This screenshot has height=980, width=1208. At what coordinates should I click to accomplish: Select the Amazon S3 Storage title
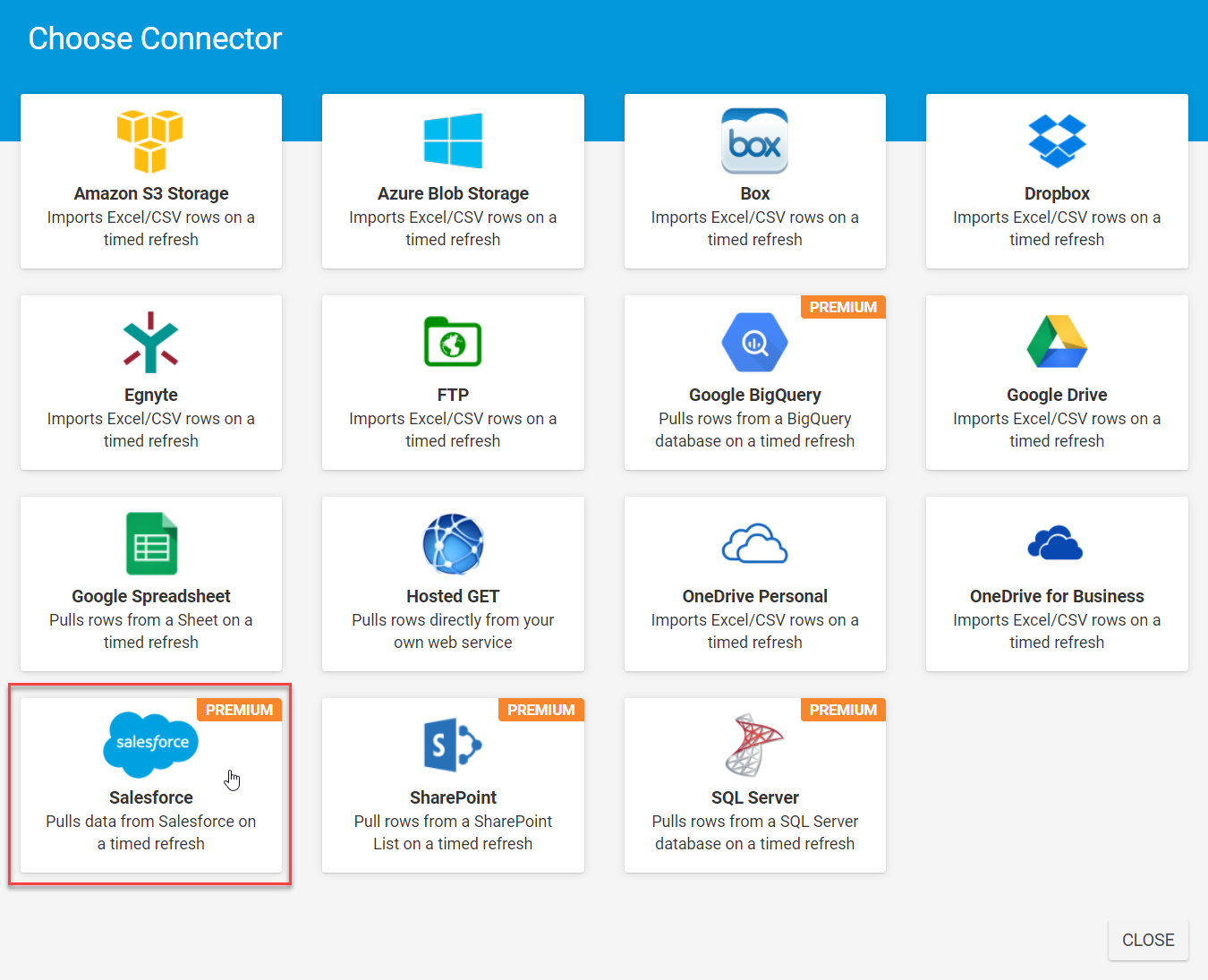click(x=150, y=193)
